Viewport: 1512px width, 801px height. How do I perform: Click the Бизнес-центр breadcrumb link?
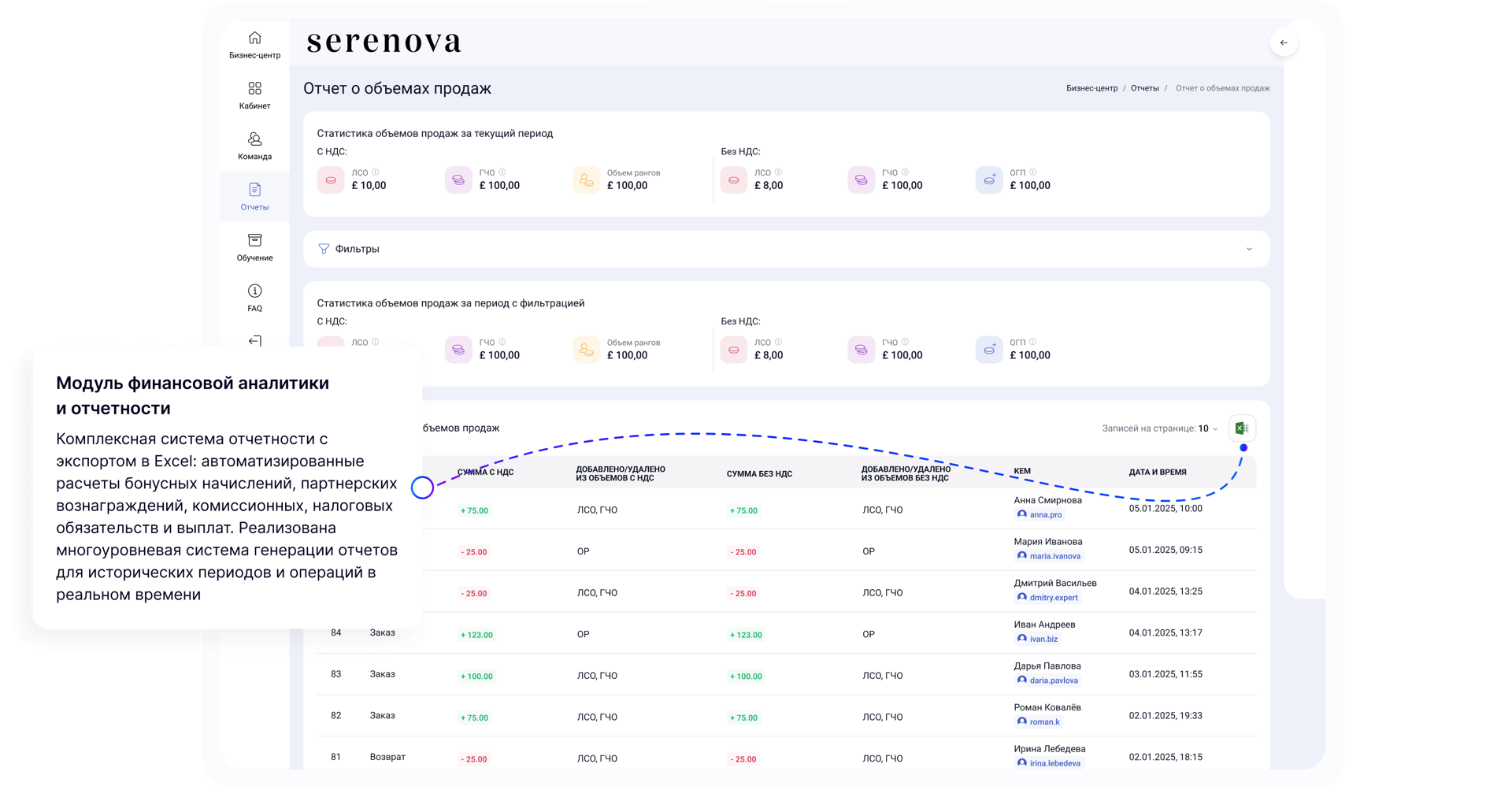coord(1091,88)
